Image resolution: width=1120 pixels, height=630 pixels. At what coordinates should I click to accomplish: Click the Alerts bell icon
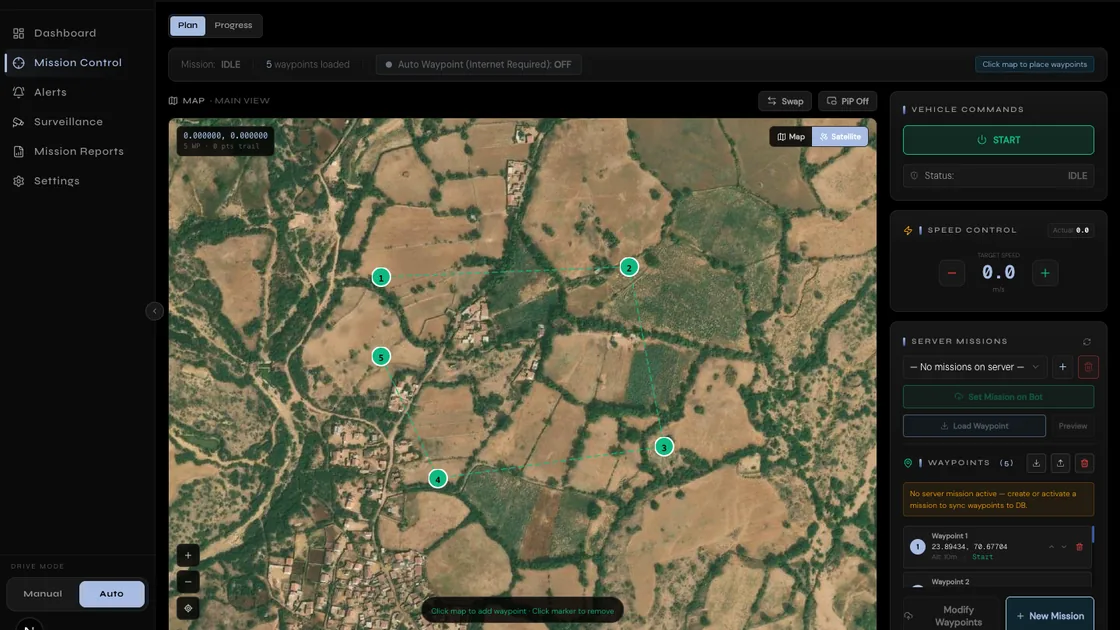pos(19,92)
